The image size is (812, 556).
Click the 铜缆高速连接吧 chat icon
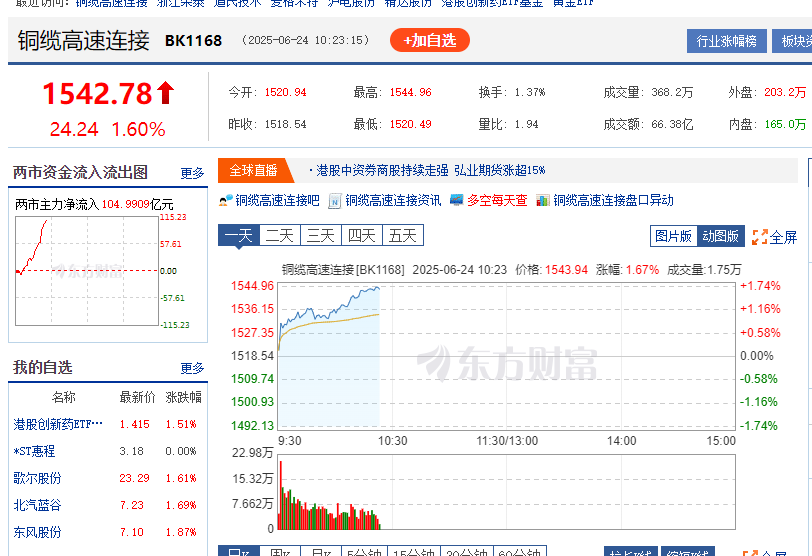[x=225, y=200]
